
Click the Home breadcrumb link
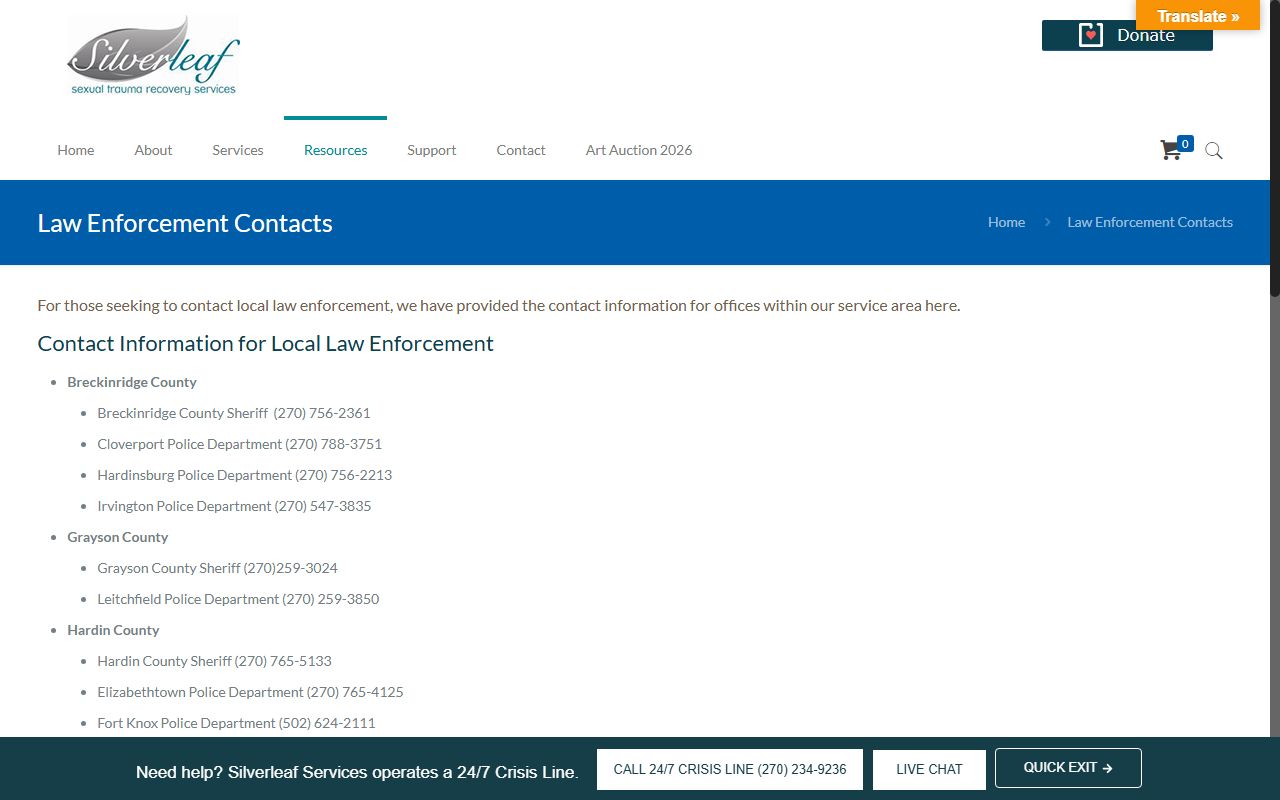point(1006,222)
